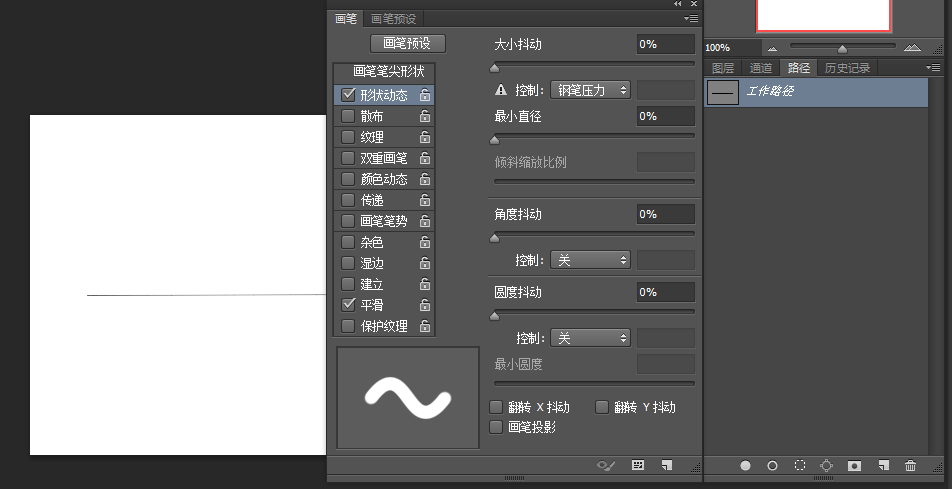This screenshot has width=952, height=489.
Task: Select 画笔笔尖形状 section
Action: tap(384, 73)
